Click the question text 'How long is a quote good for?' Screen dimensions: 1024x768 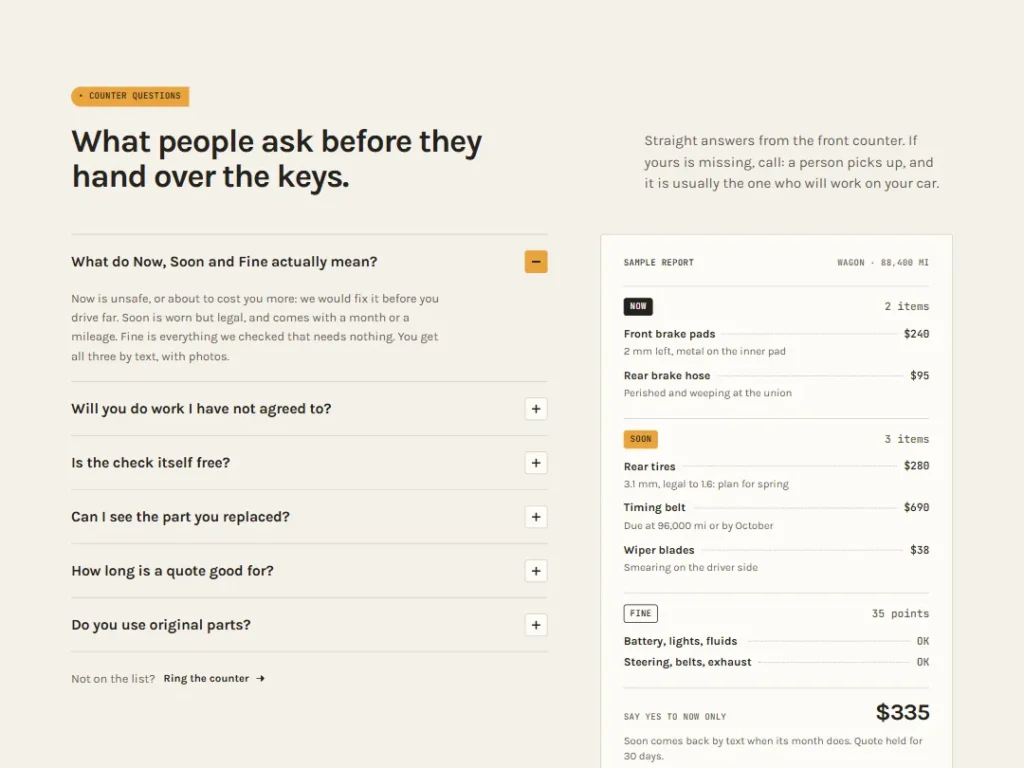click(172, 571)
